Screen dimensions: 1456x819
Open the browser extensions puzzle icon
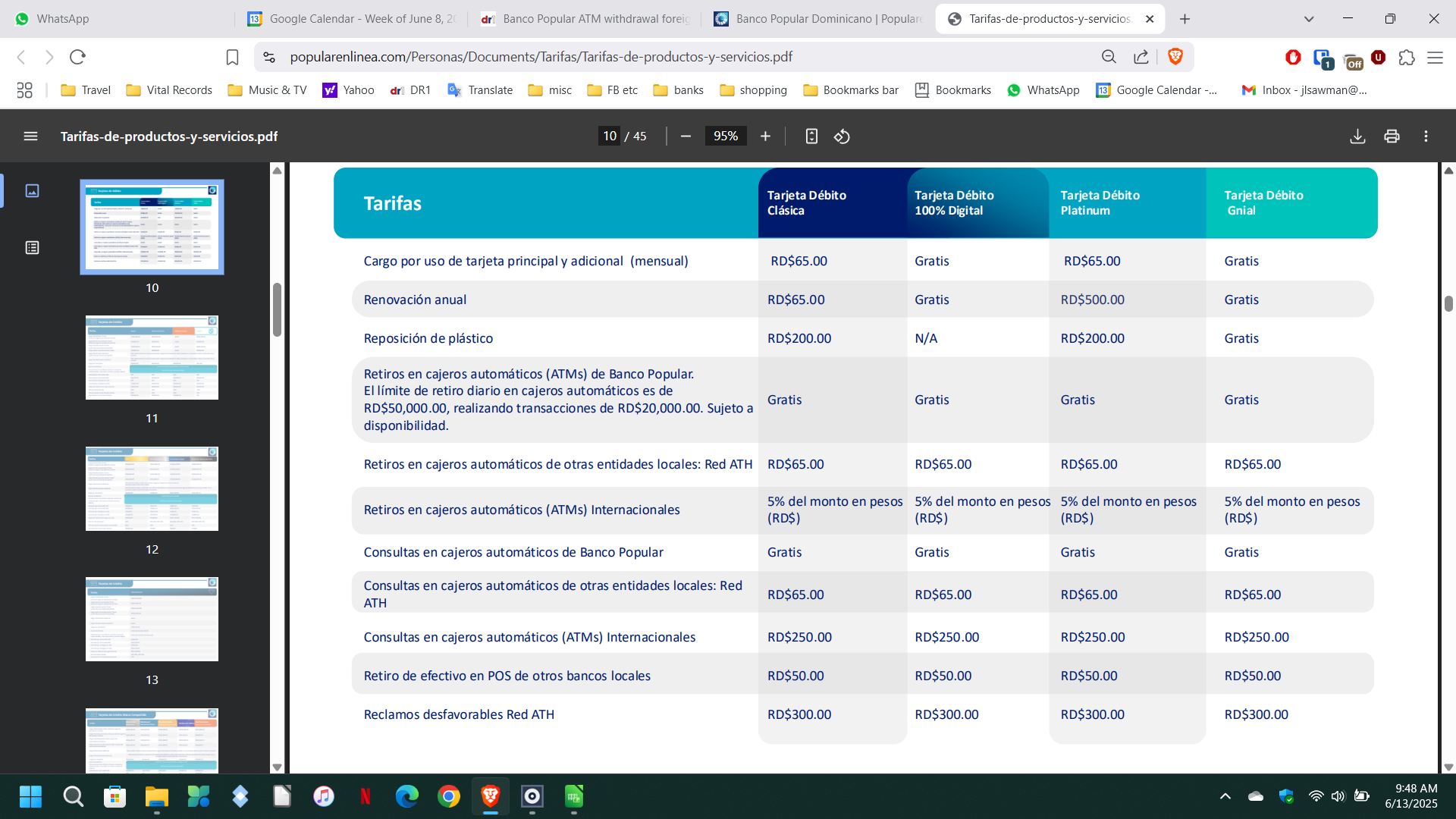(x=1407, y=58)
